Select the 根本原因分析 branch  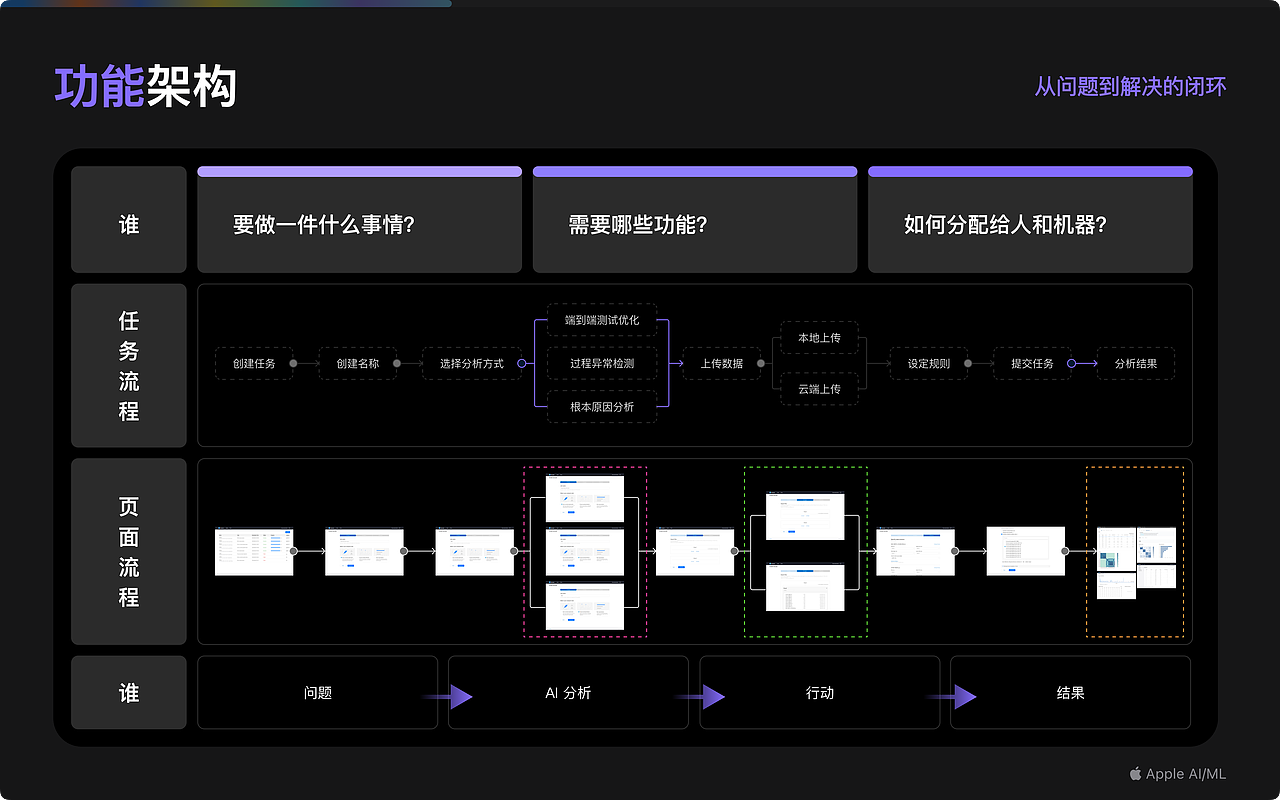(x=601, y=406)
